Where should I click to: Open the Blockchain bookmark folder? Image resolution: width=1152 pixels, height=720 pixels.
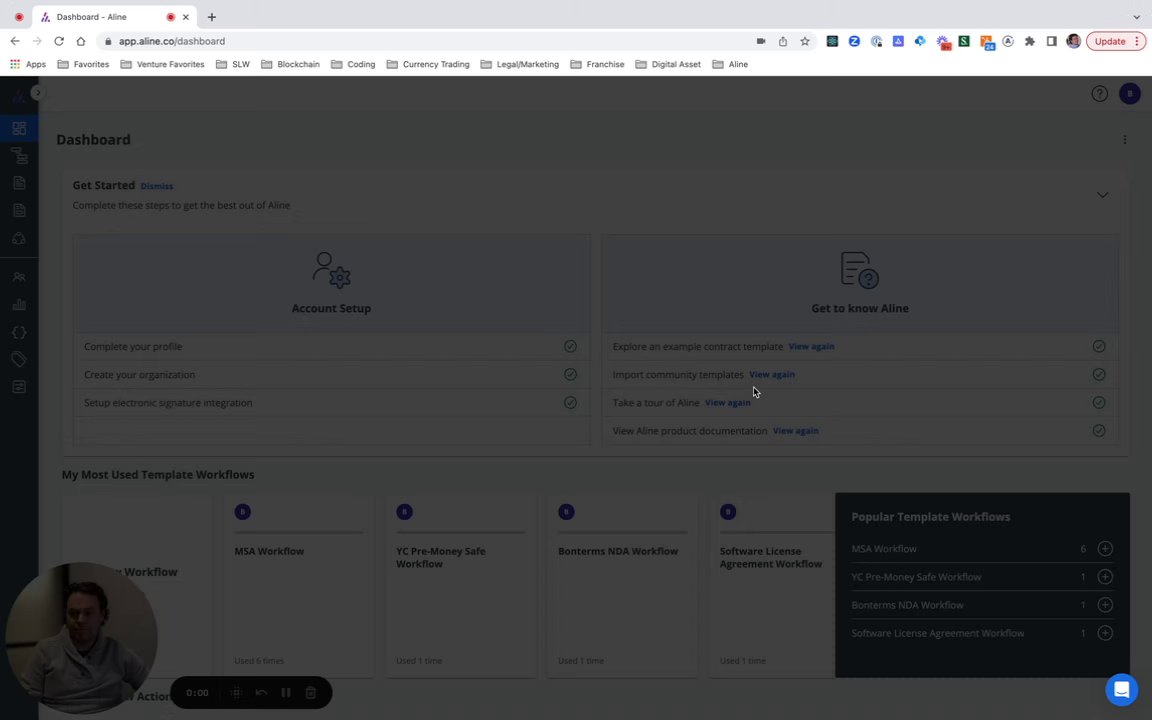(x=290, y=65)
